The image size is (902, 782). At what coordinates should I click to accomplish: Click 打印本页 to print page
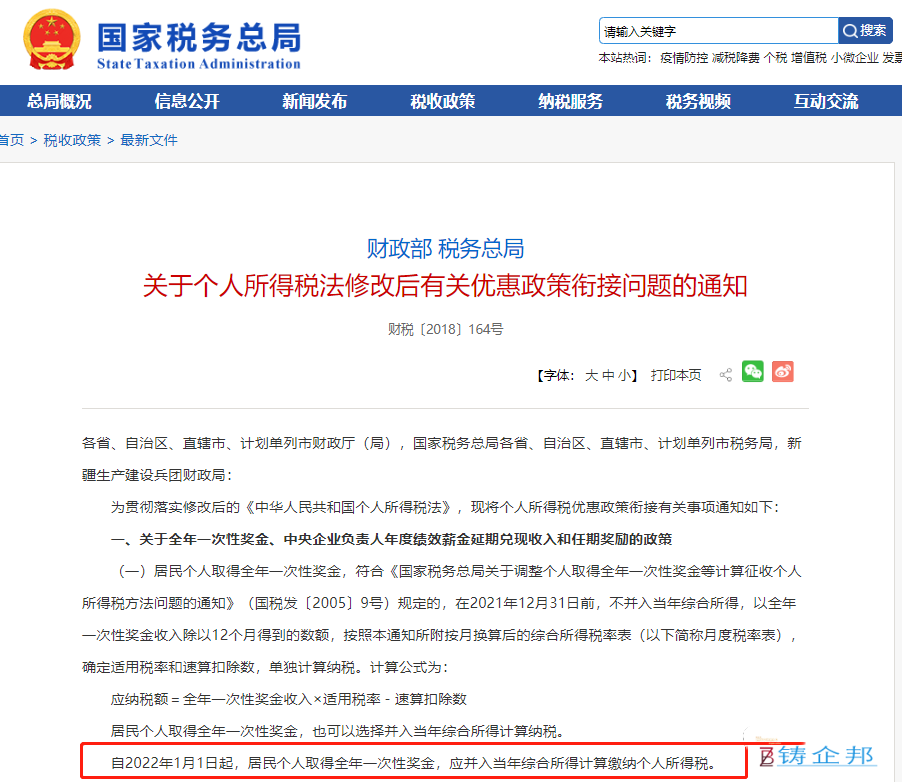[x=676, y=376]
